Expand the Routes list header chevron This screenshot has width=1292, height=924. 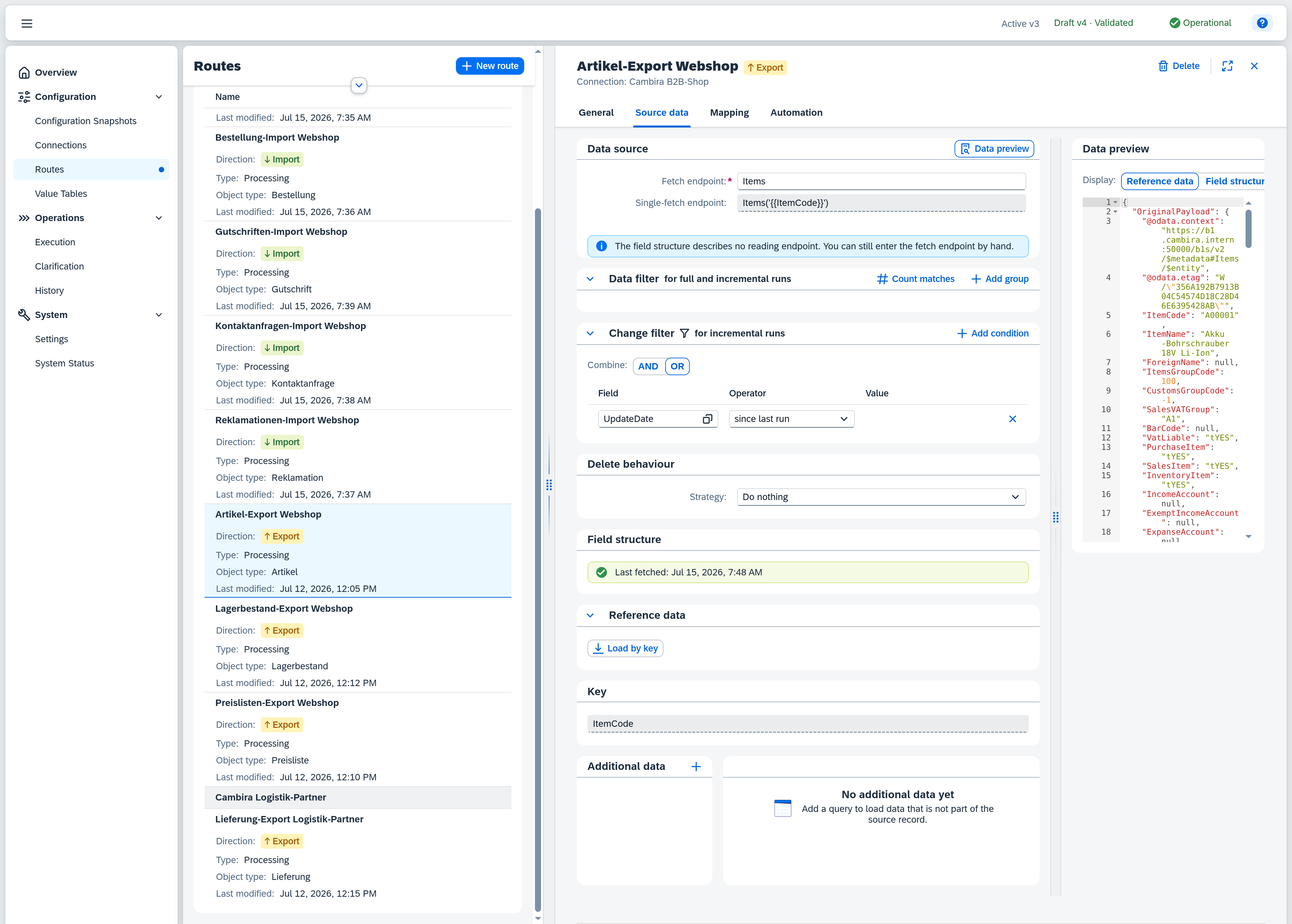pos(359,85)
